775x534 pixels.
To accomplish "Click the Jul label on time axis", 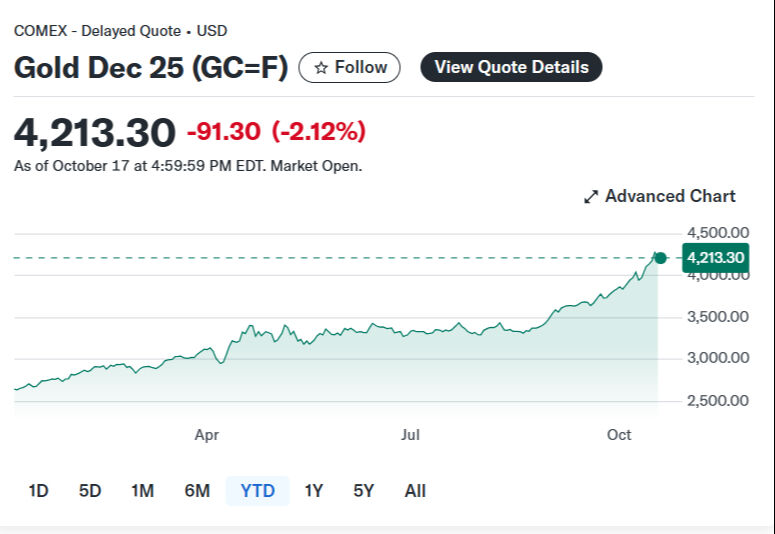I will click(410, 435).
